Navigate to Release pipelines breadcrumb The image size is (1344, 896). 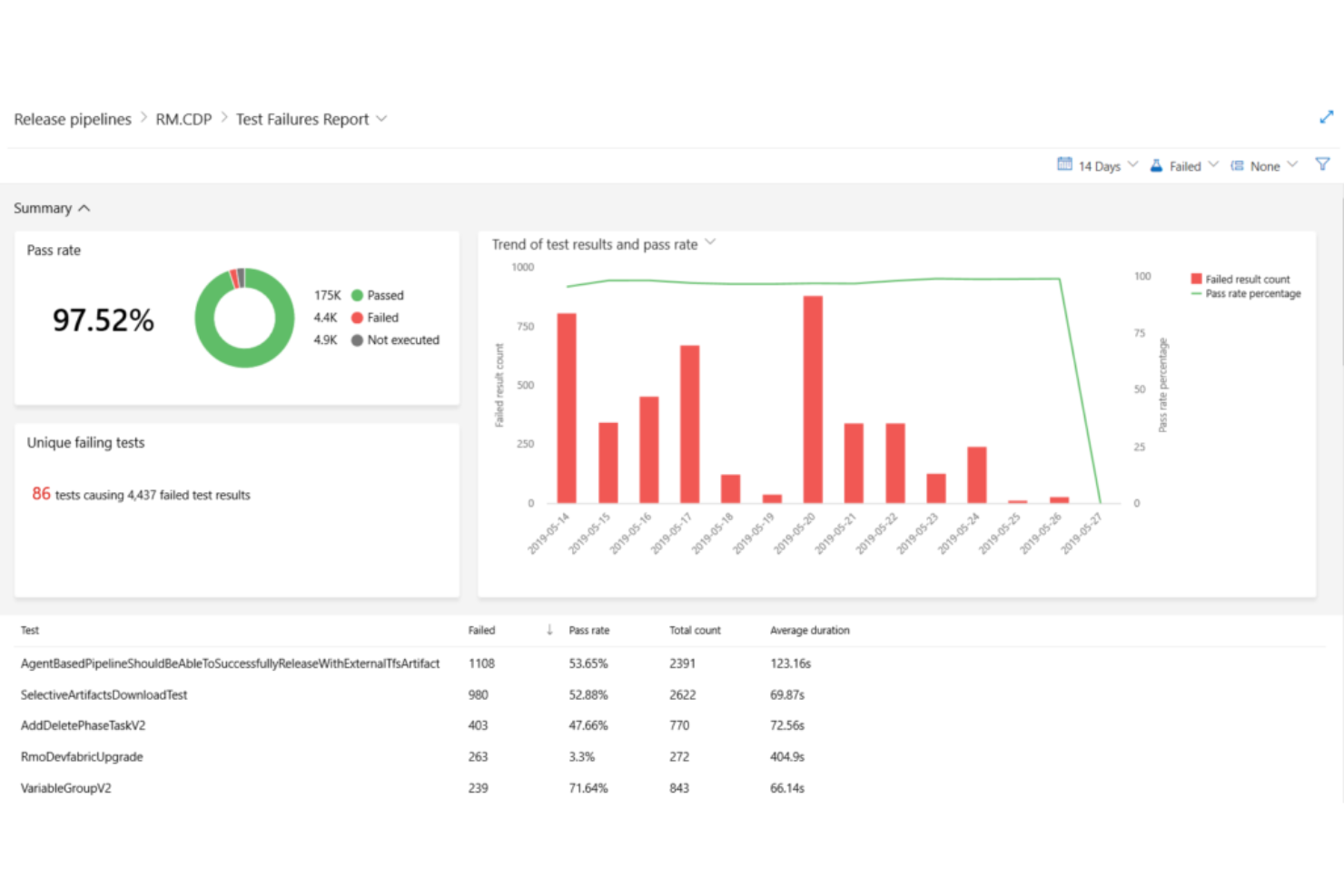click(72, 119)
